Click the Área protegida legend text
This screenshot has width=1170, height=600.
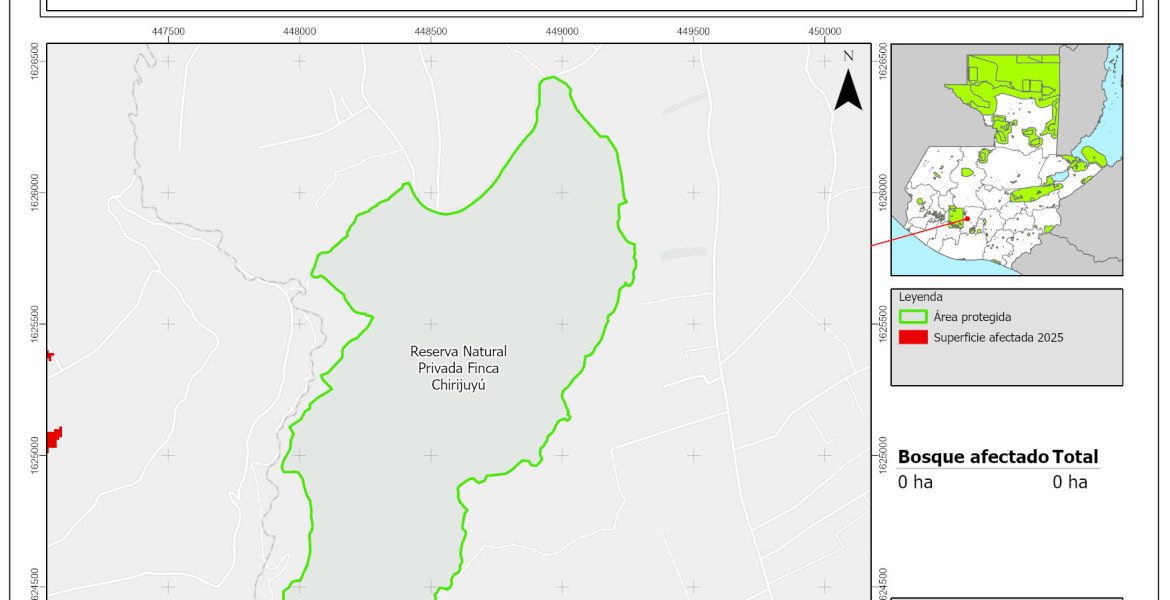(x=972, y=317)
